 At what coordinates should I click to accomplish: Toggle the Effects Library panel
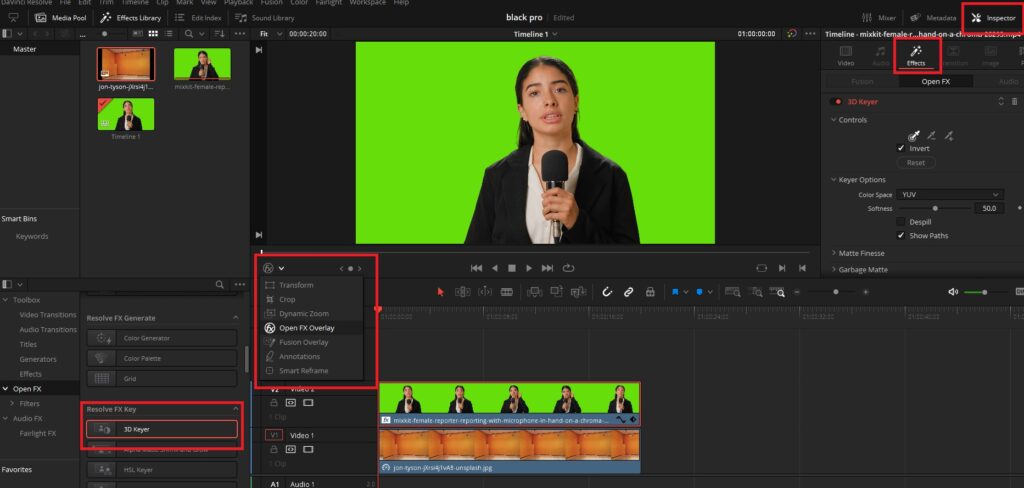(x=130, y=18)
